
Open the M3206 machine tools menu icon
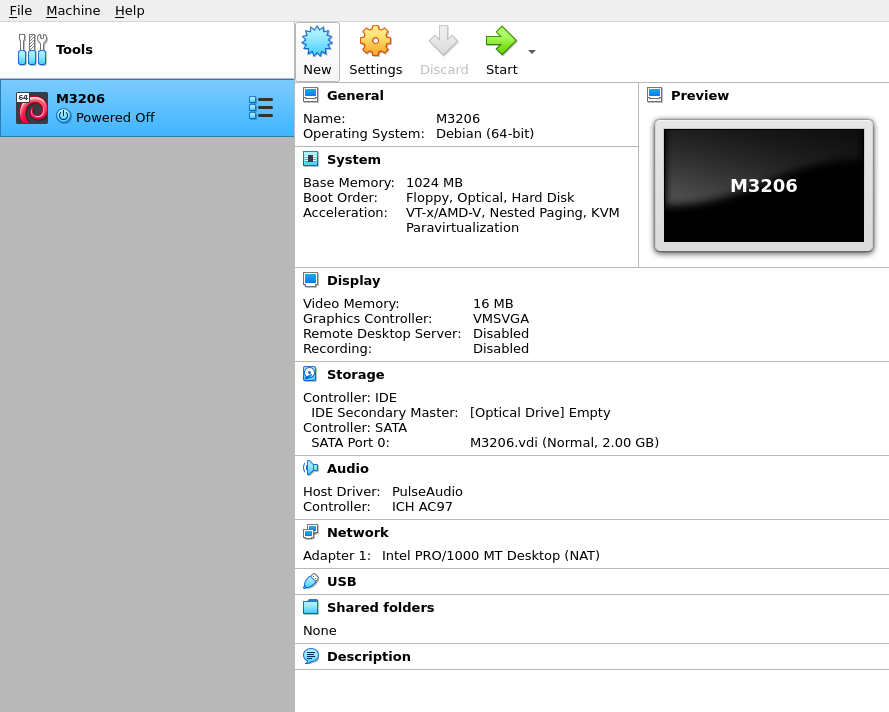pos(261,108)
